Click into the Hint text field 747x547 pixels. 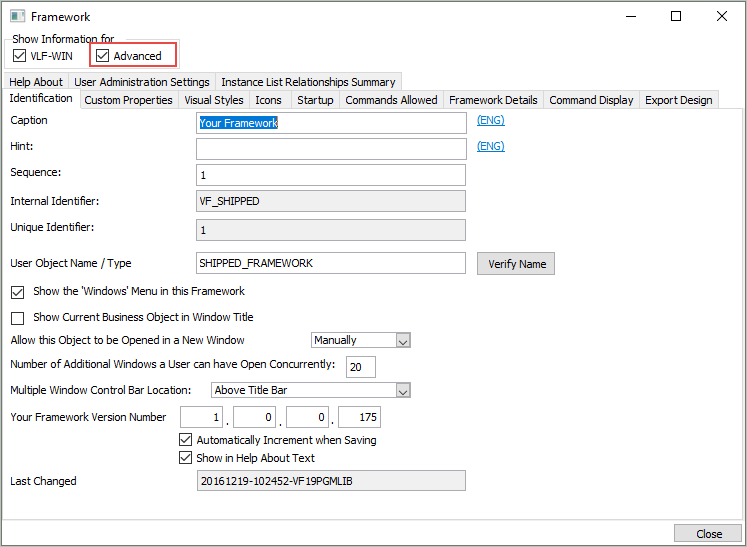[331, 149]
